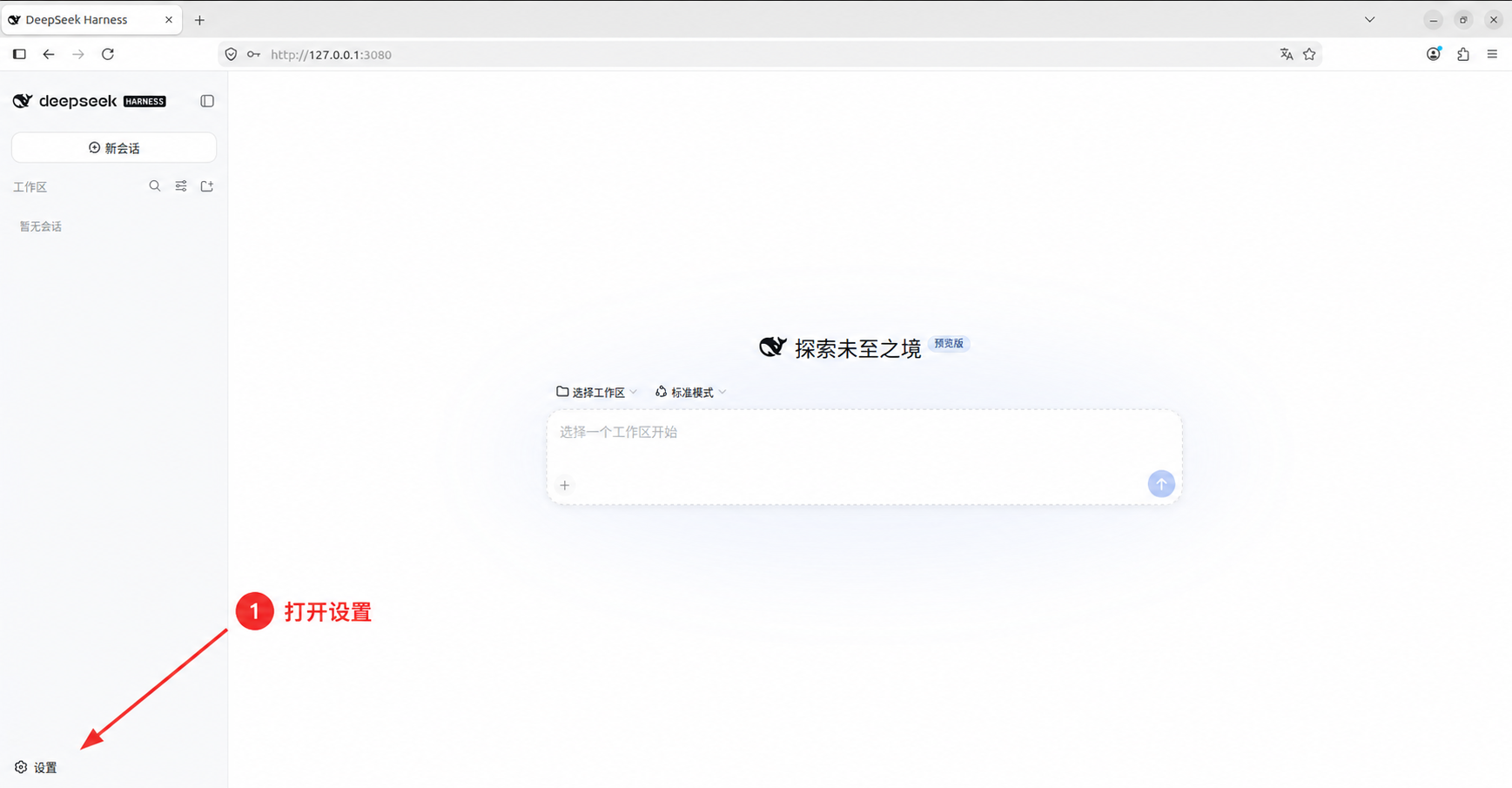Collapse the DeepSeek sidebar panel
Image resolution: width=1512 pixels, height=788 pixels.
(207, 101)
